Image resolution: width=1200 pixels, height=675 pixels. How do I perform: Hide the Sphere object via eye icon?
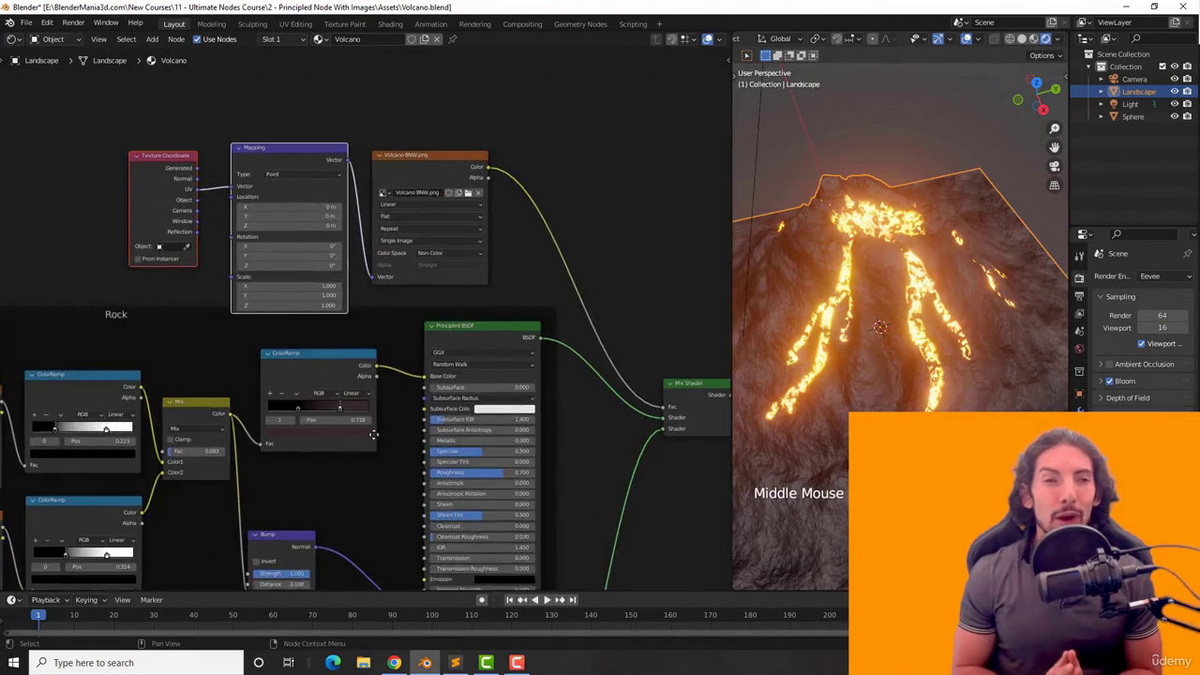[x=1175, y=116]
